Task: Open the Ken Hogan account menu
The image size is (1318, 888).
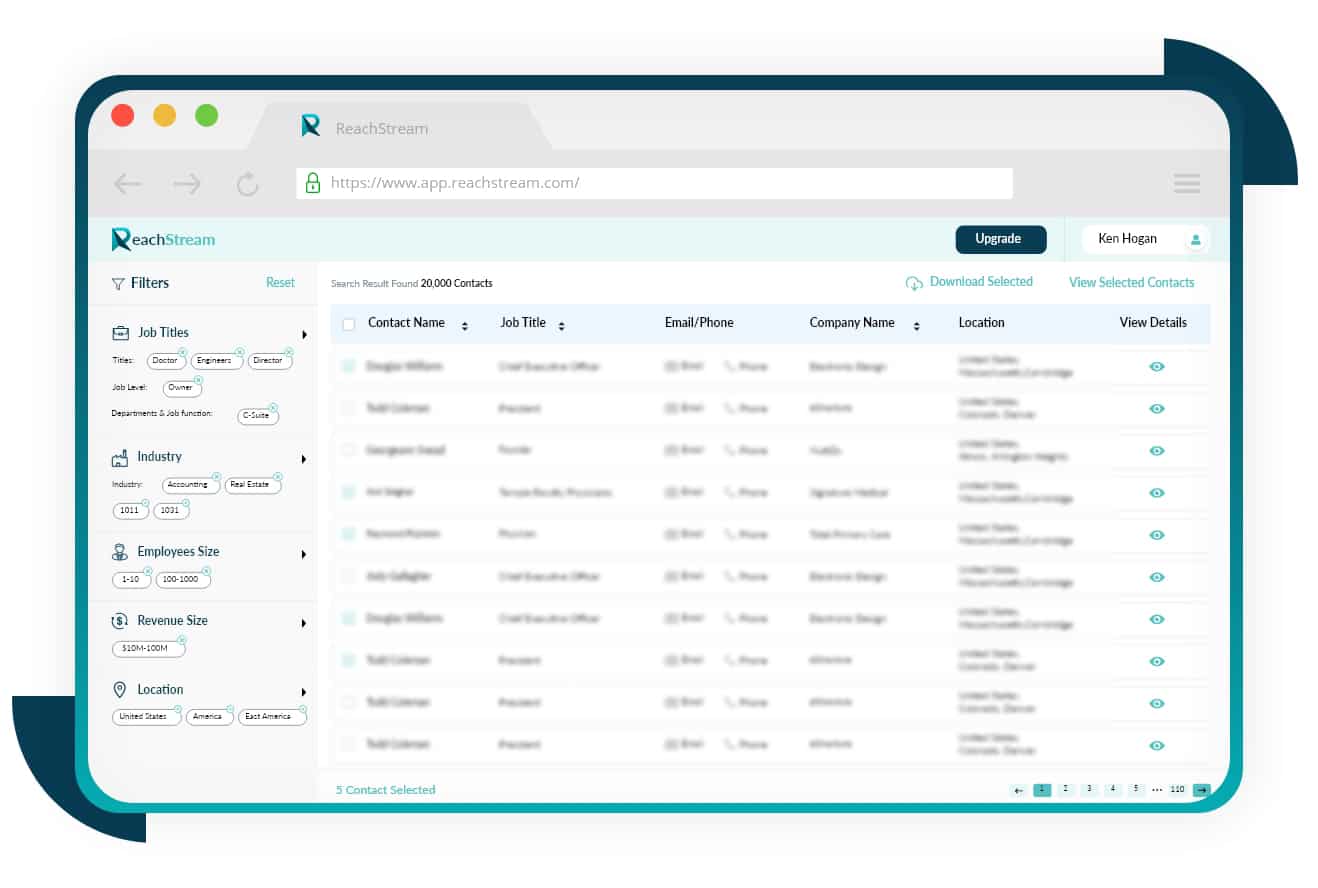Action: 1146,239
